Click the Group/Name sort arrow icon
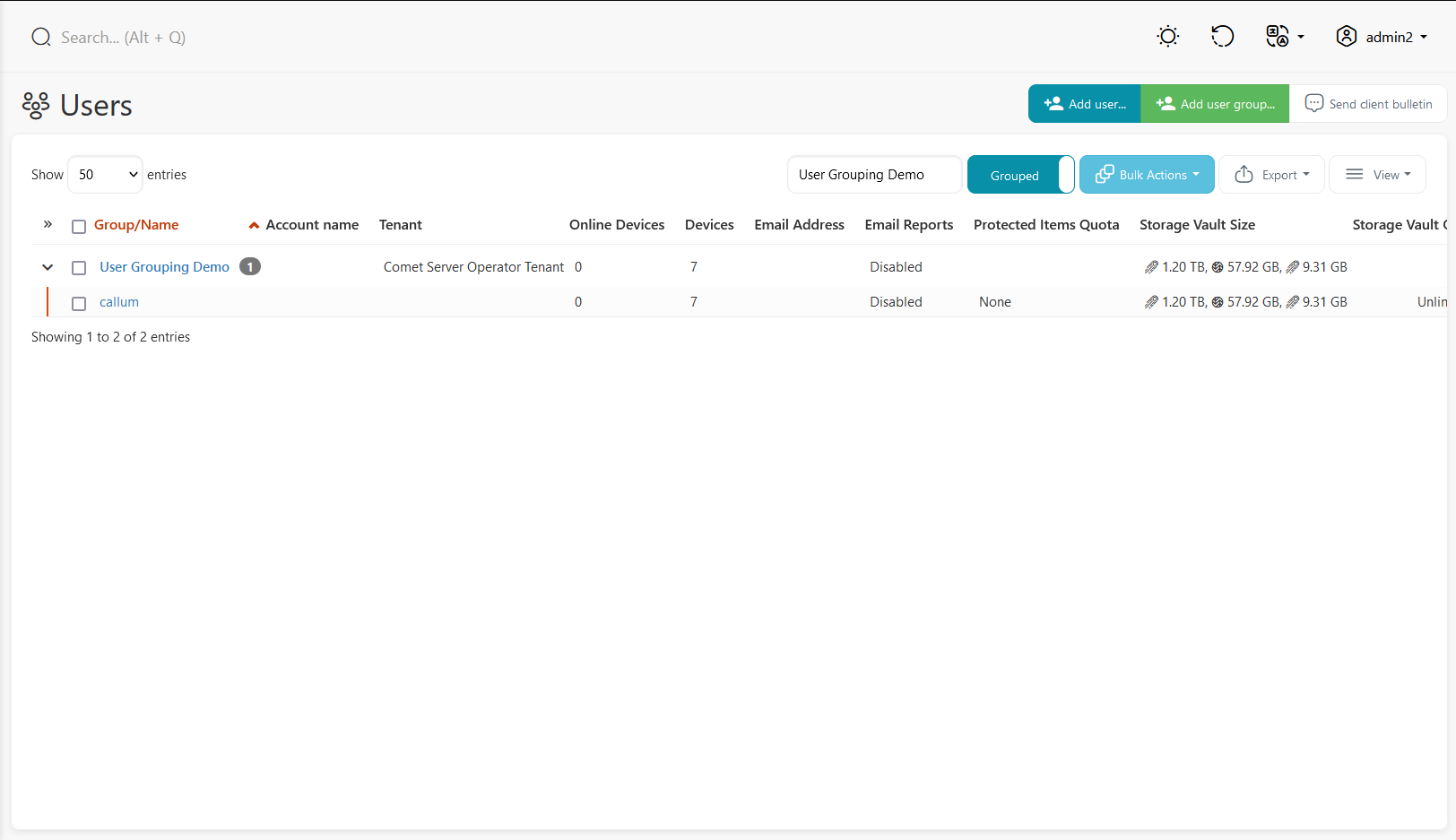 click(254, 225)
